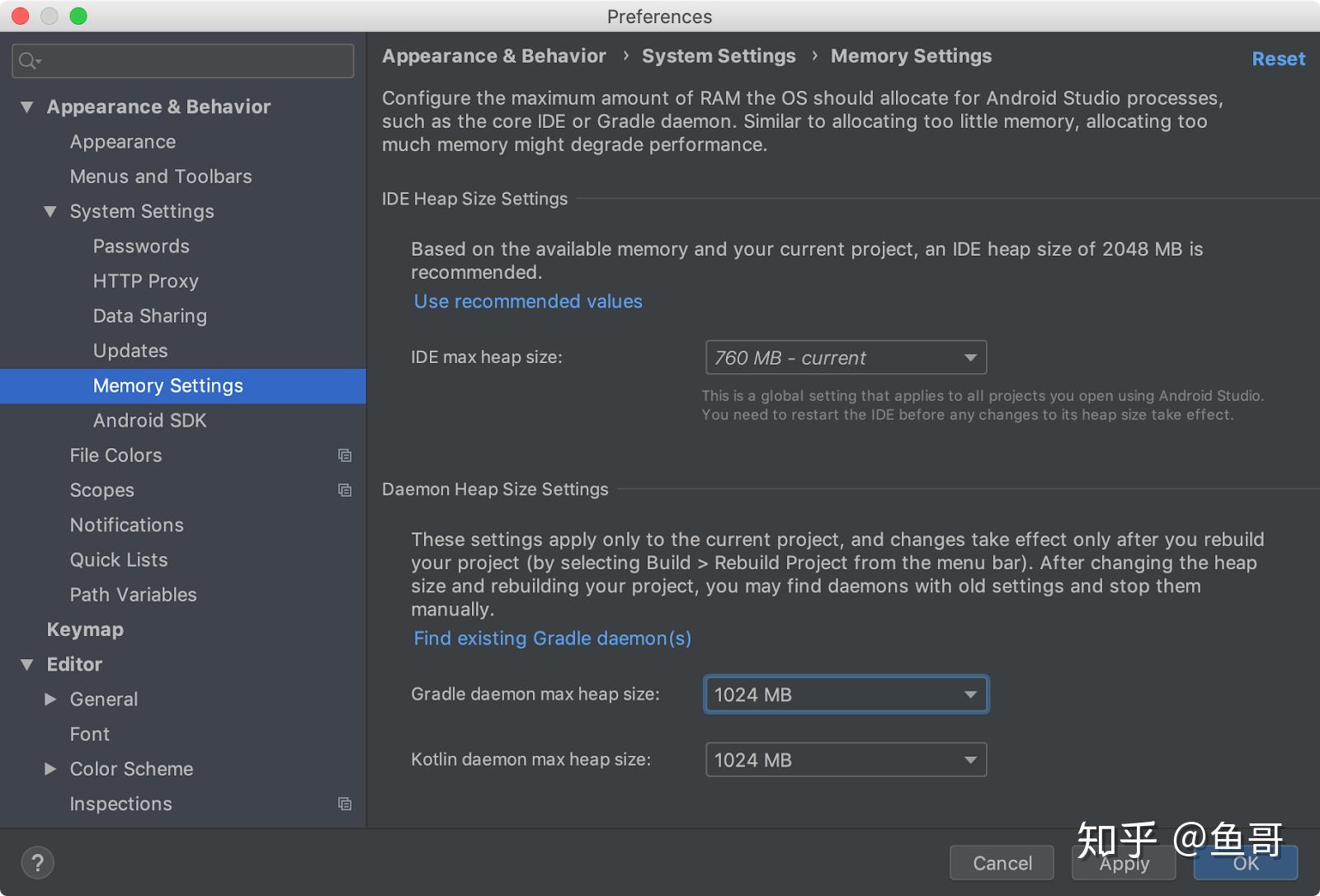Collapse the Editor tree section

27,664
